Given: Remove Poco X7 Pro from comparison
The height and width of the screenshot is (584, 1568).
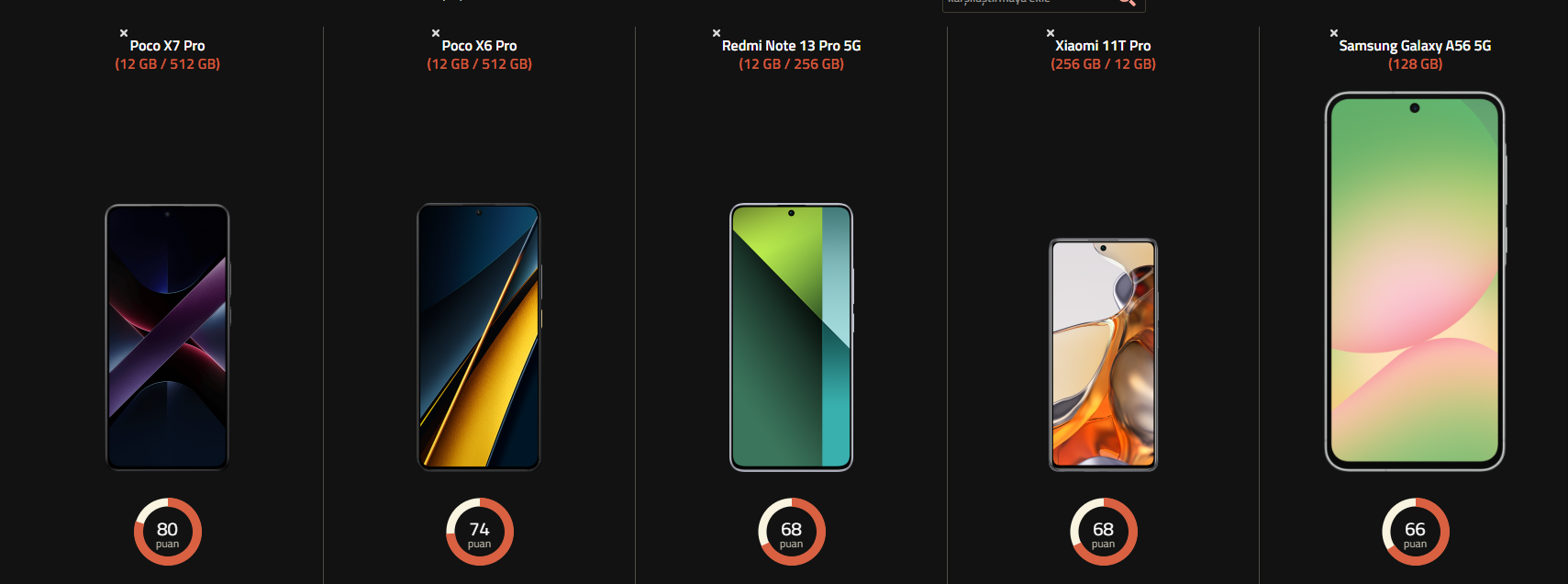Looking at the screenshot, I should point(124,33).
